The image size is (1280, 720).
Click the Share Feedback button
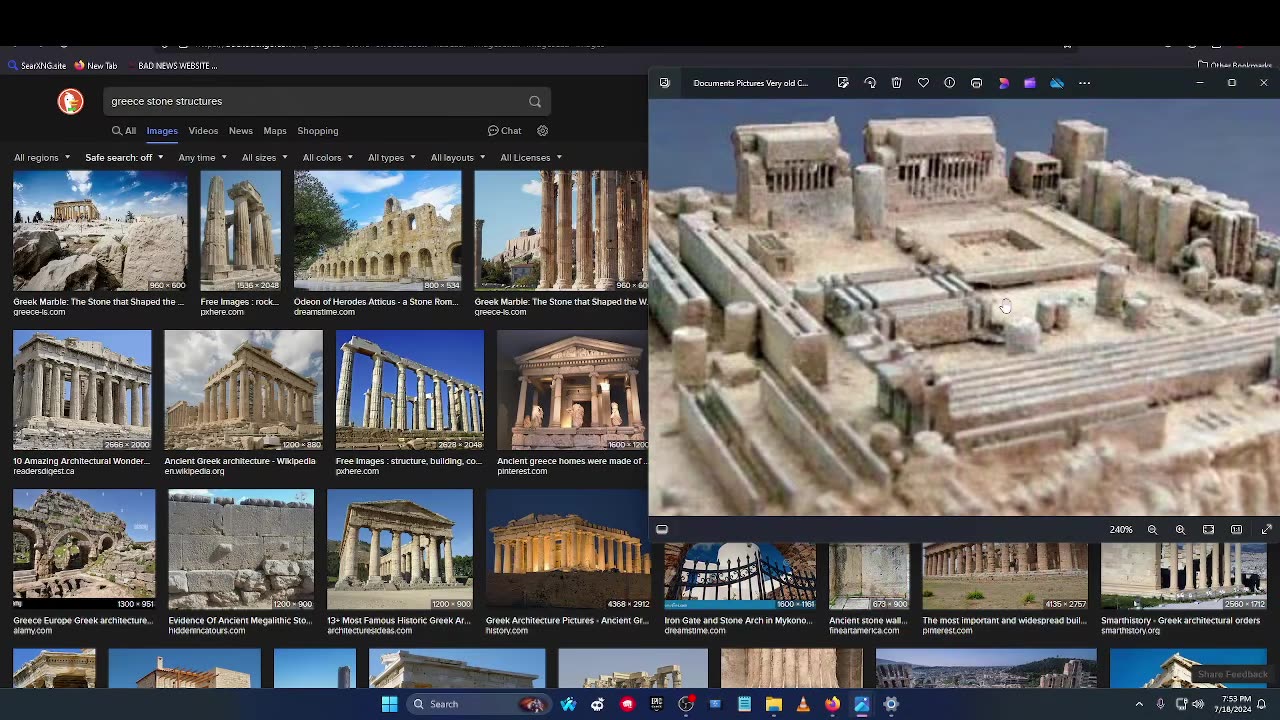[1232, 675]
